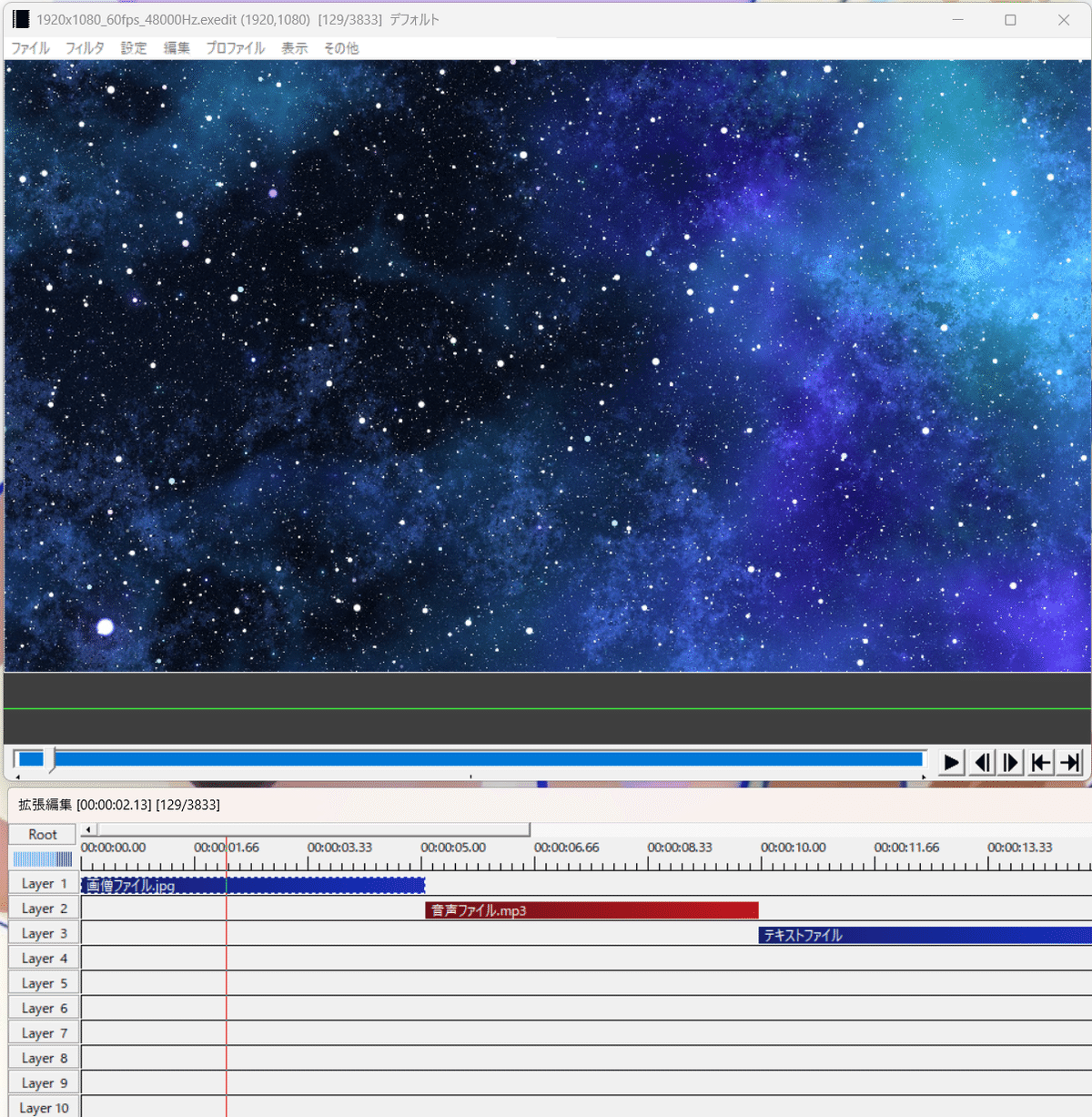Select the 音声ファイル.mp3 clip
The width and height of the screenshot is (1092, 1117).
(591, 910)
